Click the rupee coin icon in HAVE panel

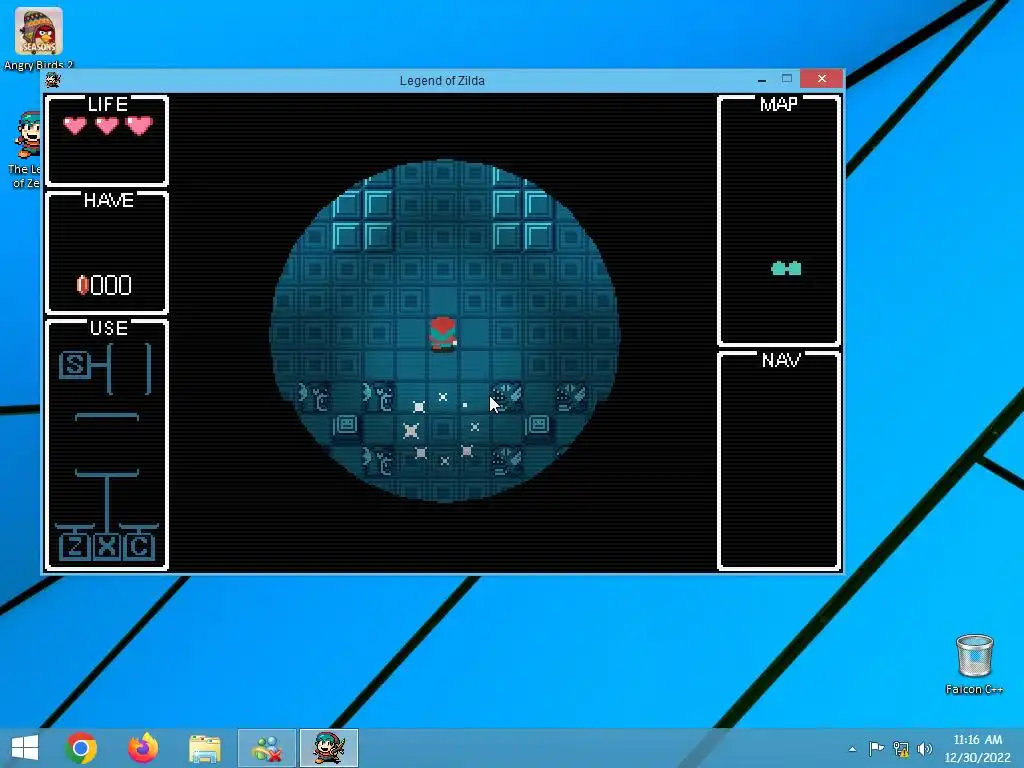point(83,285)
